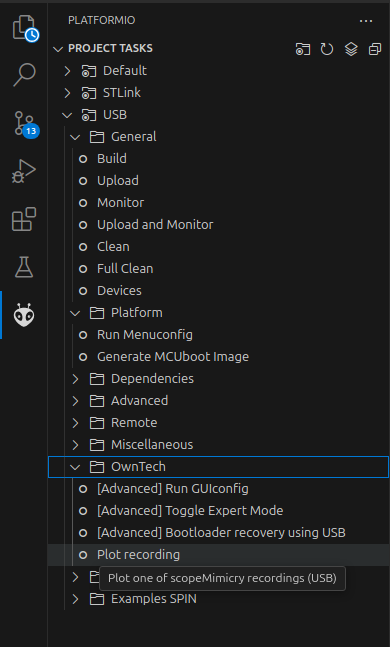Collapse the Platform folder

point(75,313)
